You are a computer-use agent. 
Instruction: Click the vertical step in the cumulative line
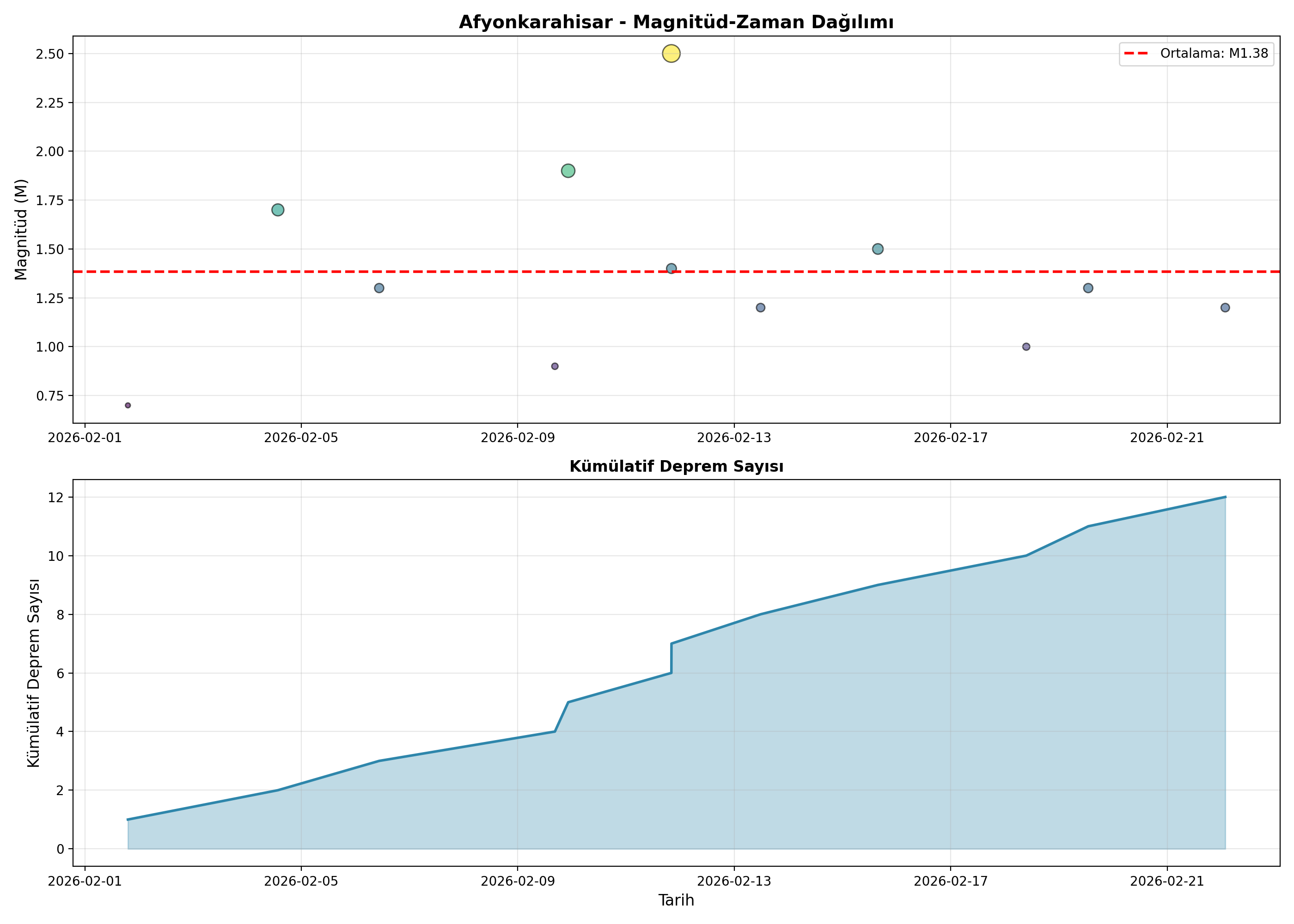(x=671, y=658)
